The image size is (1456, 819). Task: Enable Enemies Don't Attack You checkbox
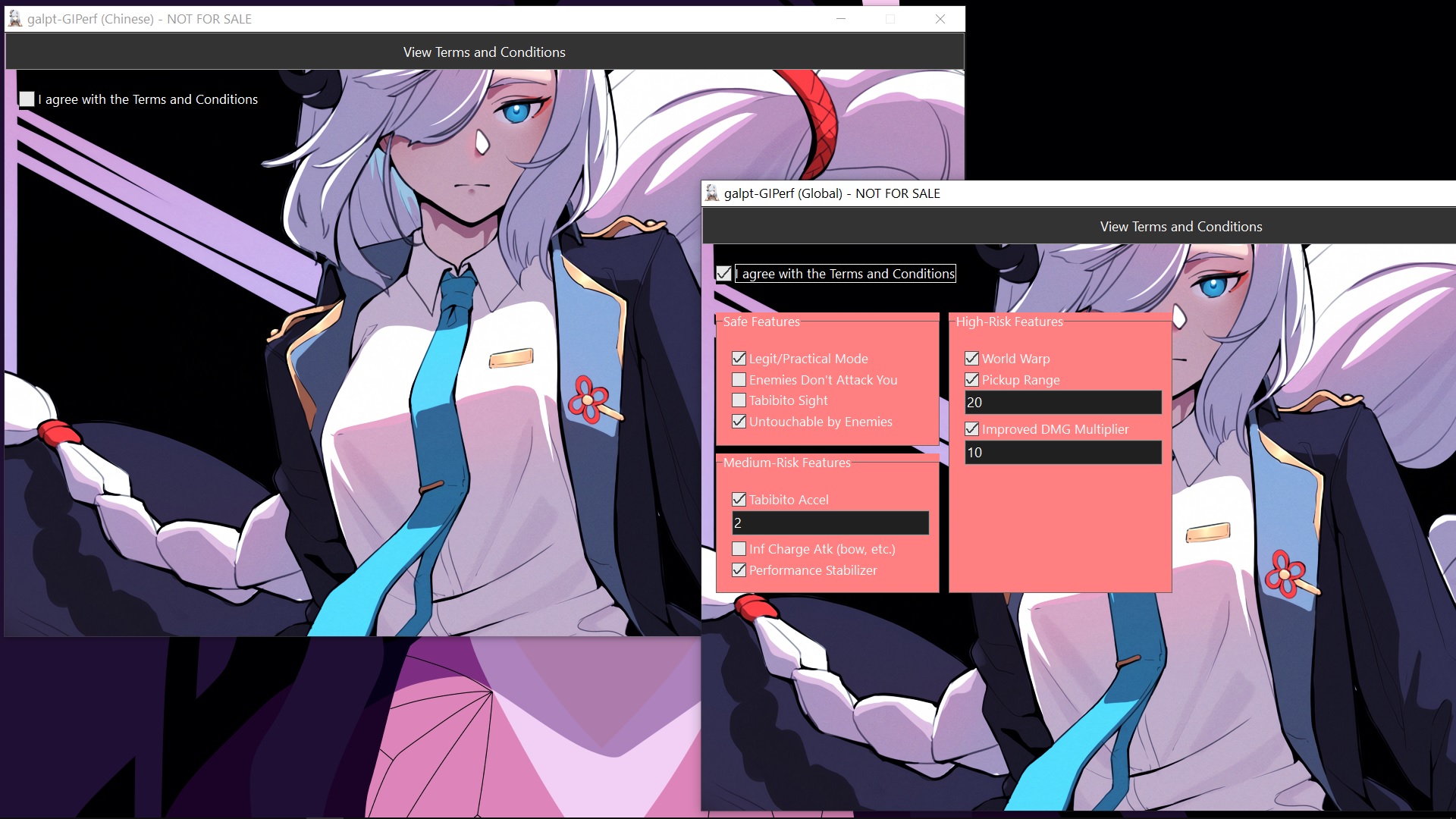coord(738,379)
